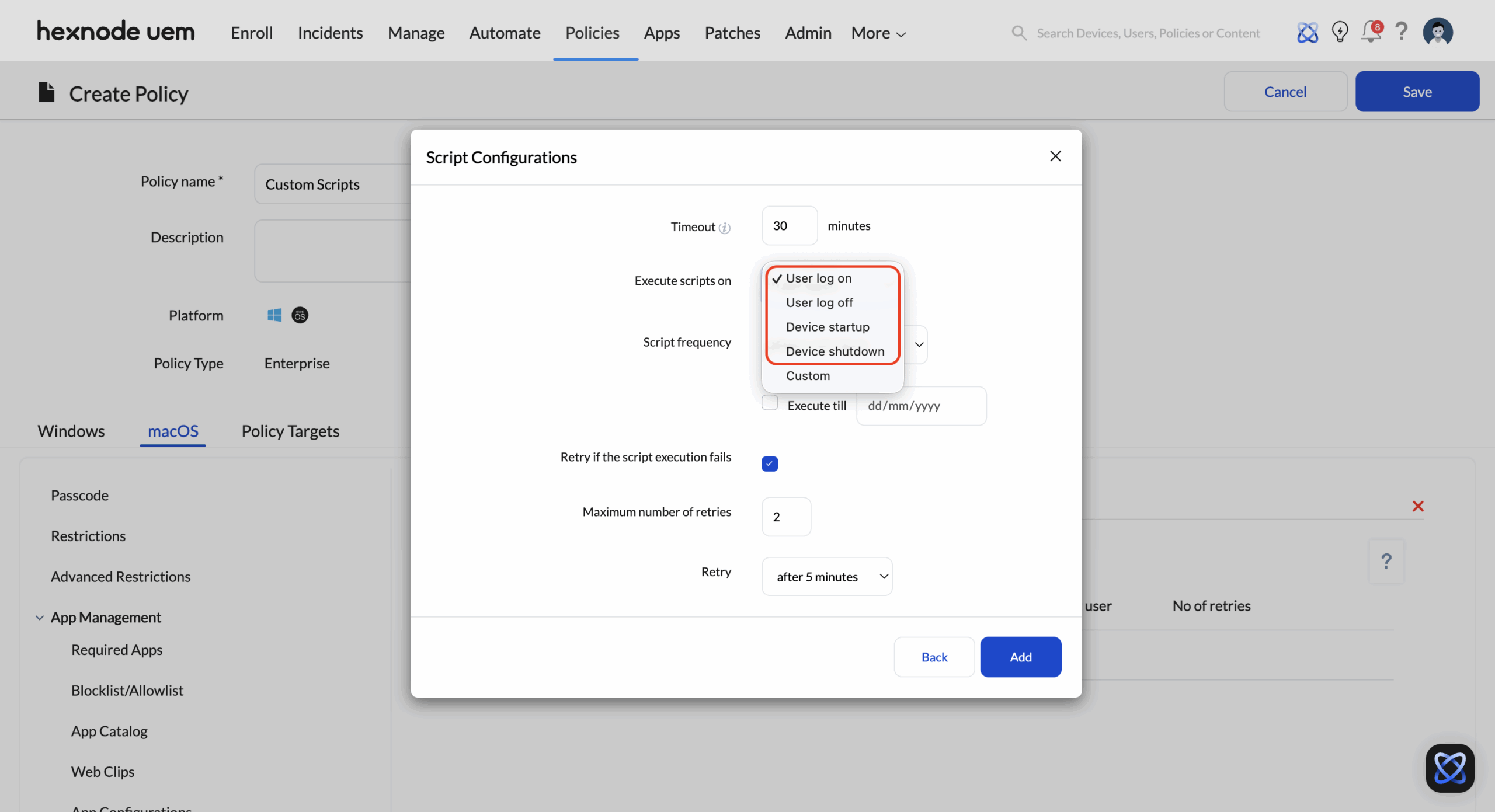Image resolution: width=1495 pixels, height=812 pixels.
Task: Click the search magnifier icon
Action: [1018, 33]
